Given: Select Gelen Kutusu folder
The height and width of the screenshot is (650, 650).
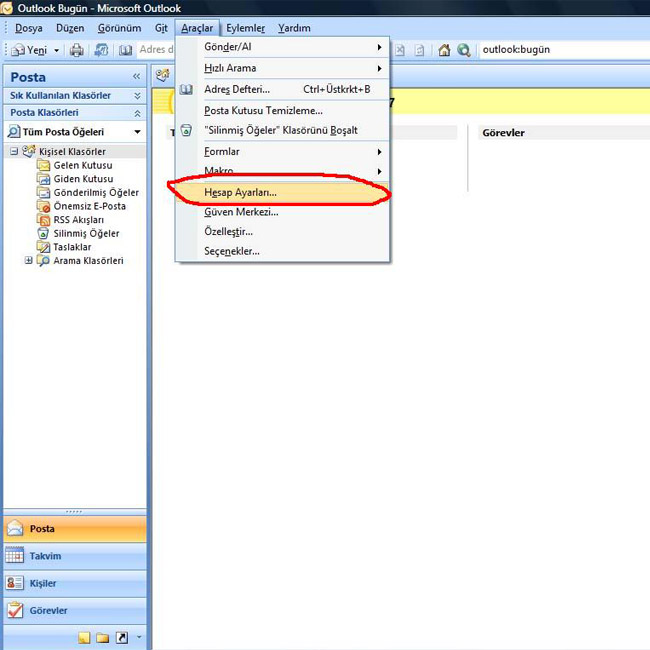Looking at the screenshot, I should coord(82,165).
